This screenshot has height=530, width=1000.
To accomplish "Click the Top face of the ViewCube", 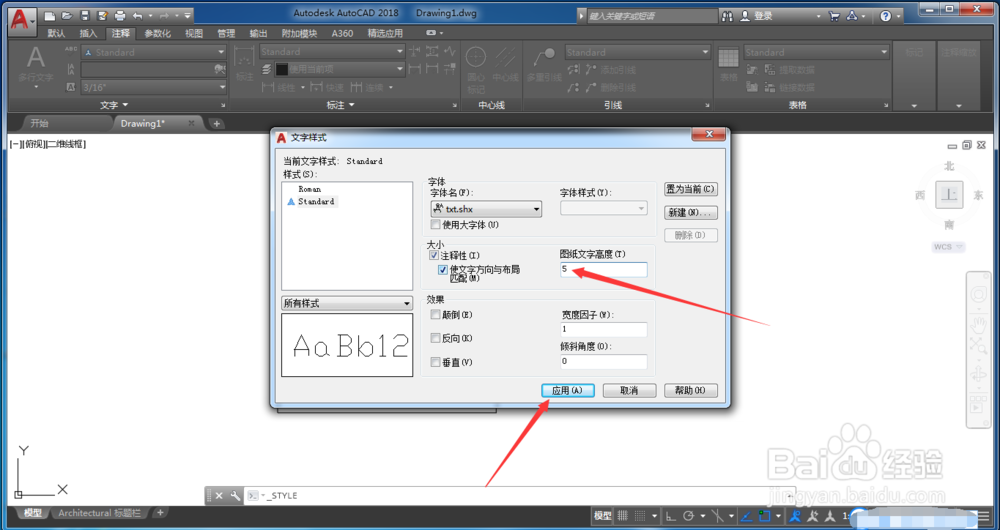I will (949, 195).
